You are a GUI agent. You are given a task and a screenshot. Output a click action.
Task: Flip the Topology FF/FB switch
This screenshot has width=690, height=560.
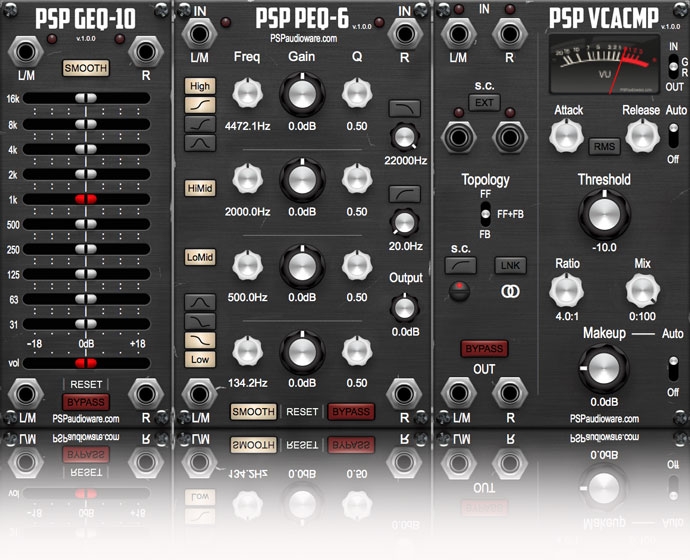point(485,214)
